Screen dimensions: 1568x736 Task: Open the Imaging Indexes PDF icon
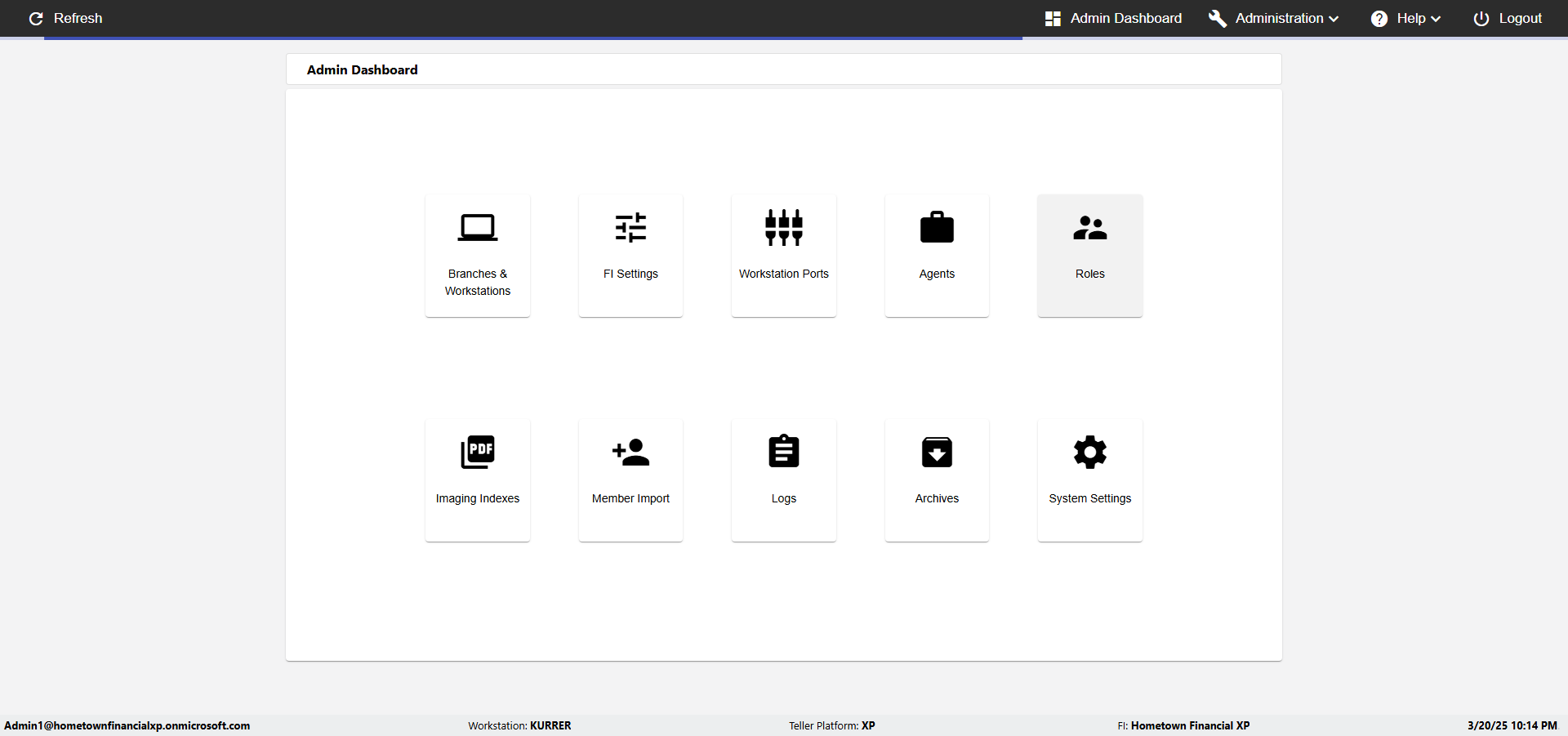(478, 452)
